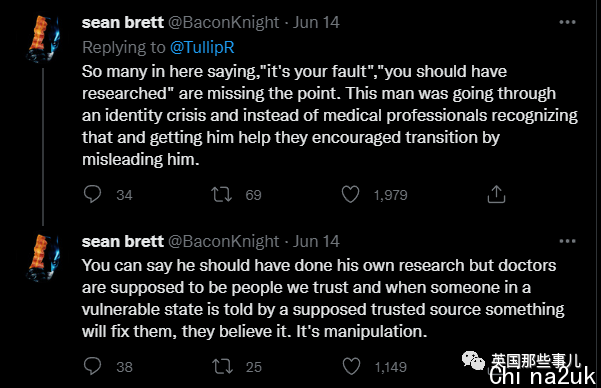Open the Jun 14 timestamp on first tweet
601x388 pixels.
click(x=316, y=23)
